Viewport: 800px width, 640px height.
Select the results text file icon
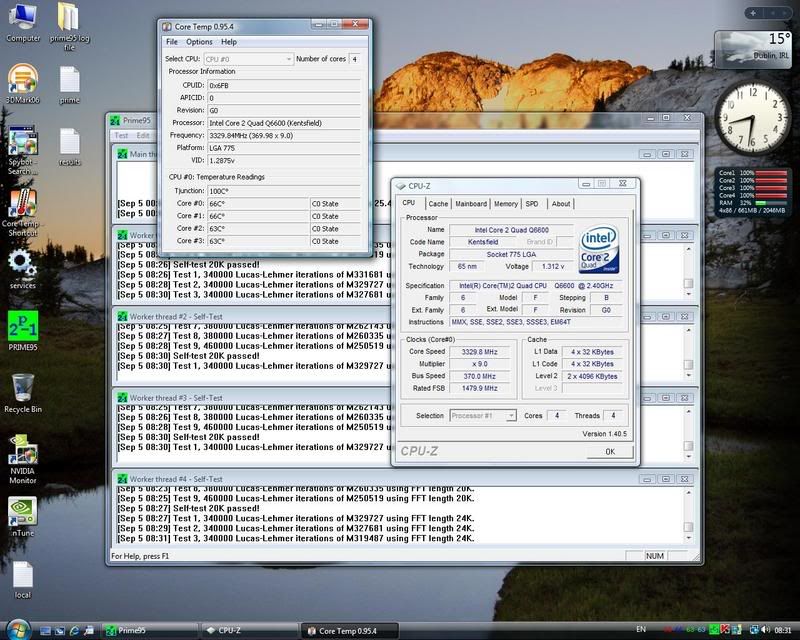tap(69, 147)
